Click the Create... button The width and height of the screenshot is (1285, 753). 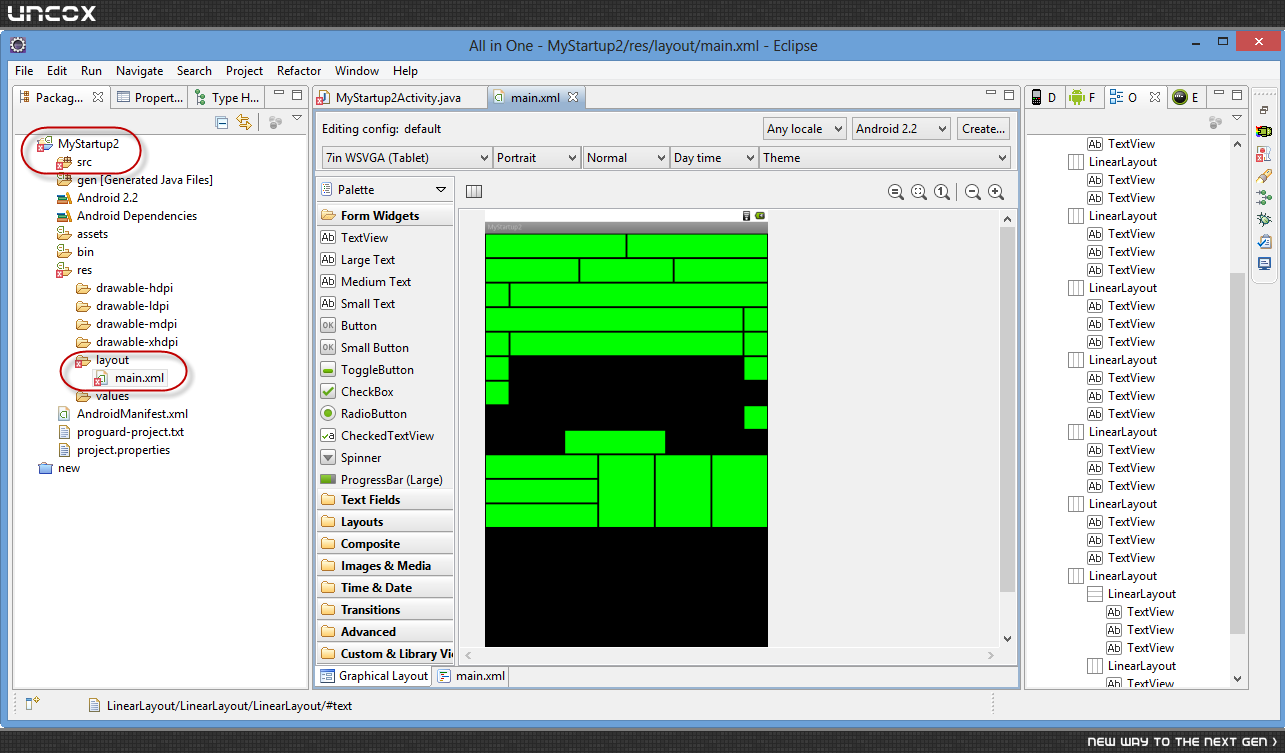click(983, 128)
